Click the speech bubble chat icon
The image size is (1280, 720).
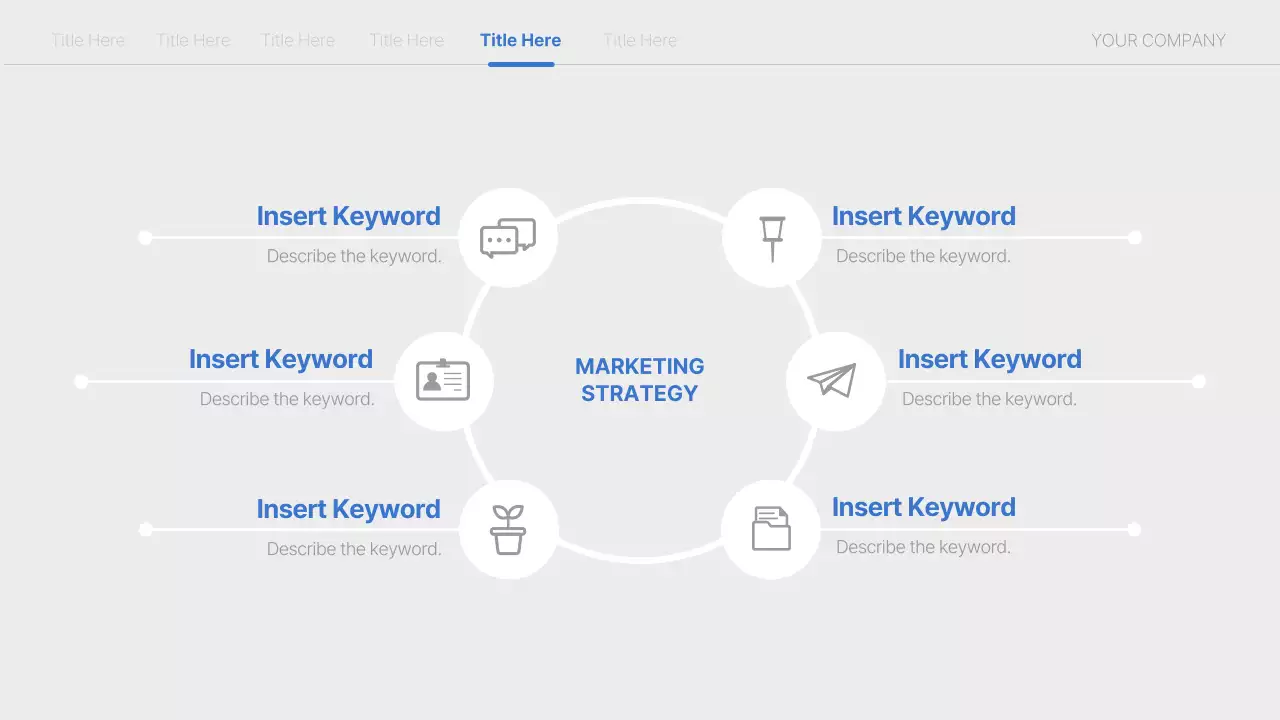[x=508, y=237]
